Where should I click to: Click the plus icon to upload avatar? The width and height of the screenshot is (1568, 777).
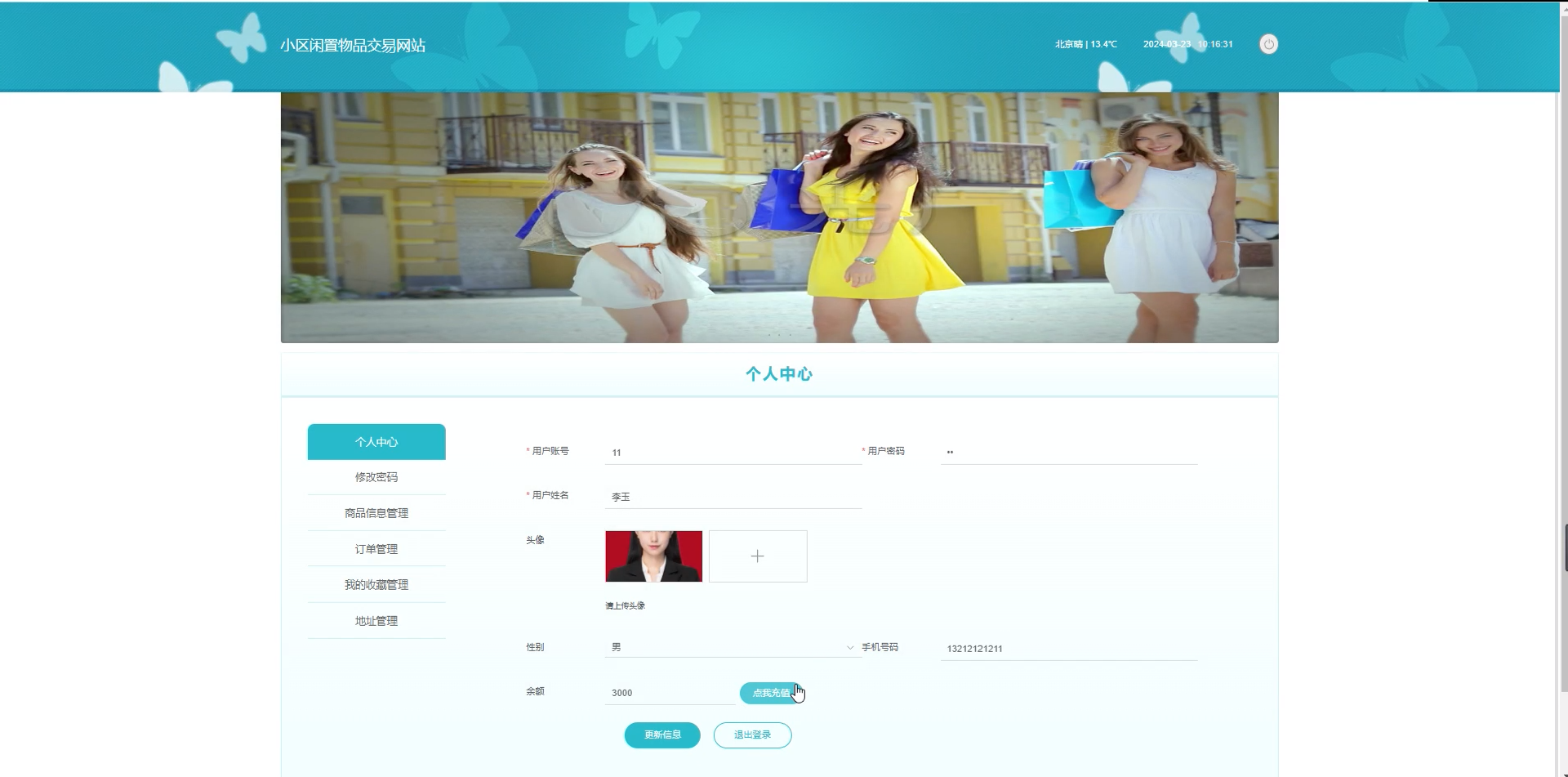pos(758,556)
